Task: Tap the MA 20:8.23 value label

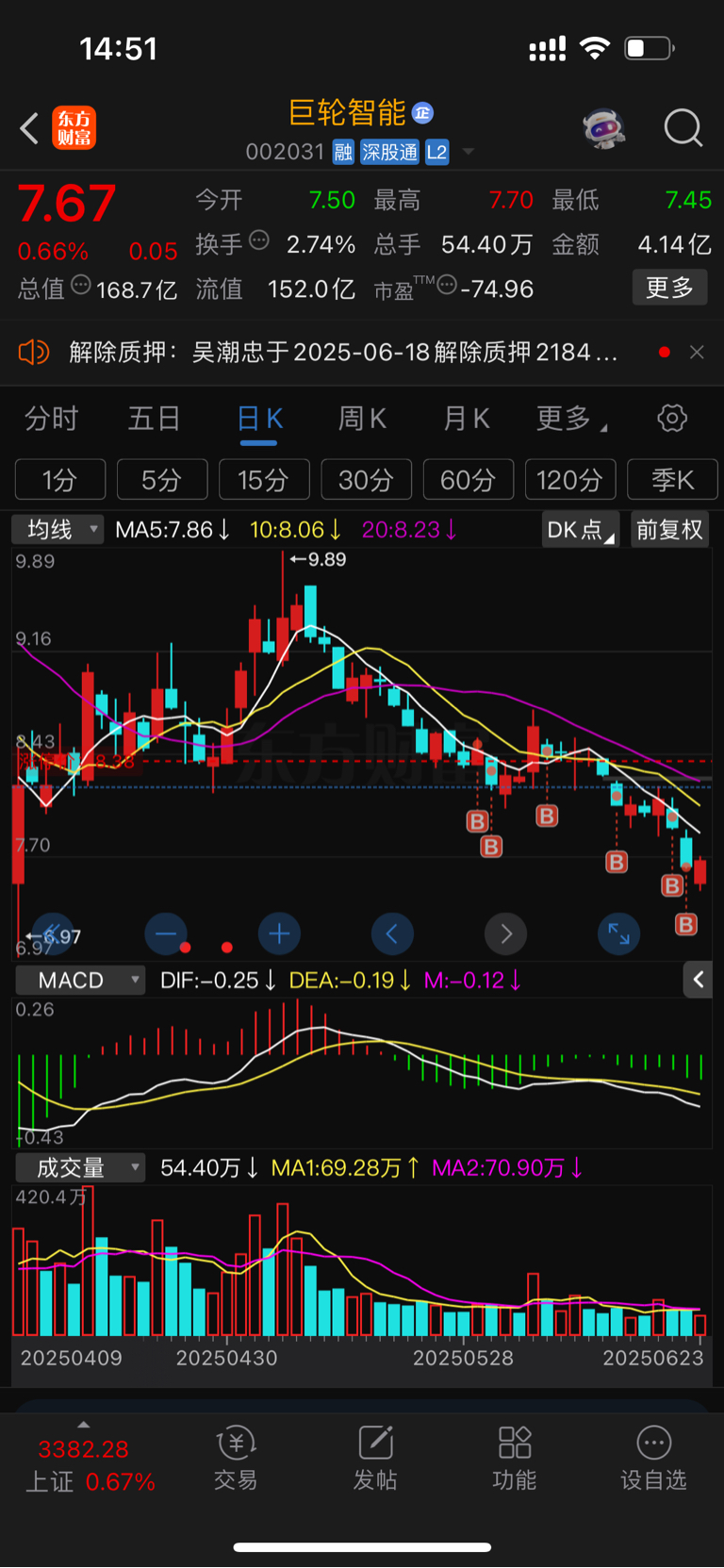Action: pyautogui.click(x=410, y=530)
